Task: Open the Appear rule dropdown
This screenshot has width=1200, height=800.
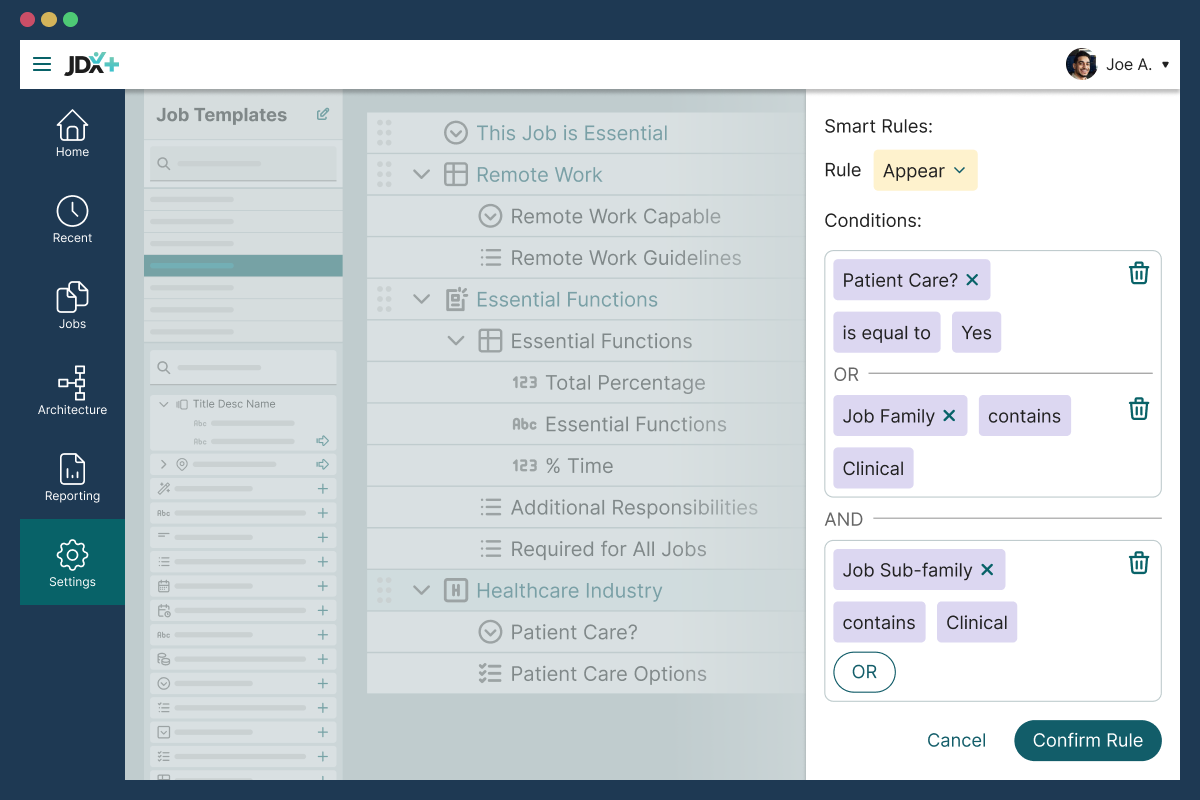Action: (925, 170)
